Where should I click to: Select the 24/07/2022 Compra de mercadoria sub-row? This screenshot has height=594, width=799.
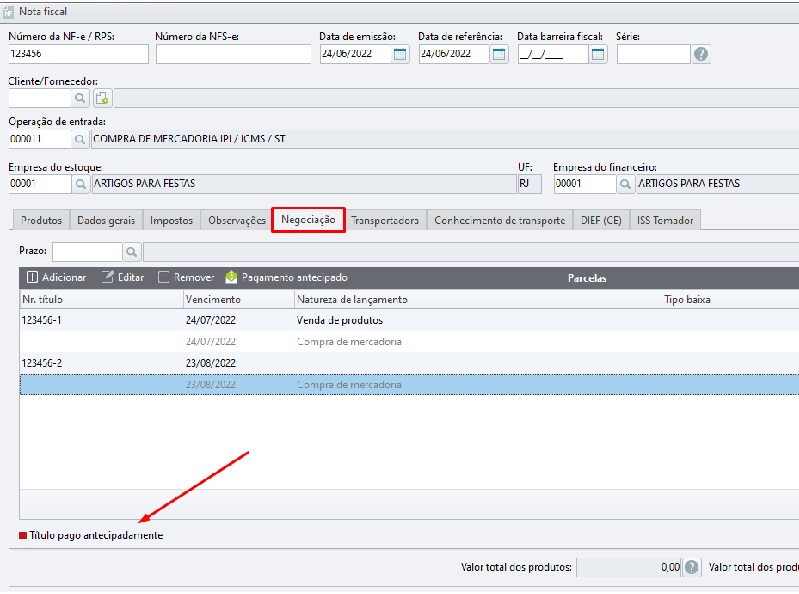(x=409, y=342)
